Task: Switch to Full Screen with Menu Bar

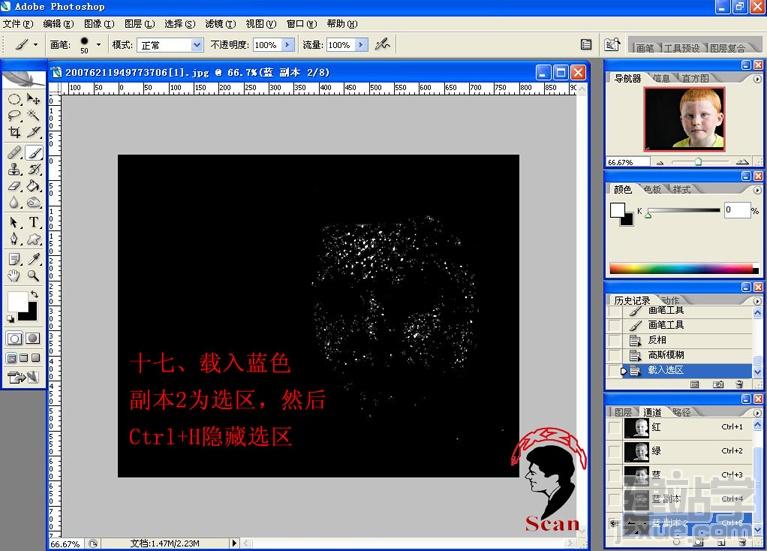Action: coord(23,358)
